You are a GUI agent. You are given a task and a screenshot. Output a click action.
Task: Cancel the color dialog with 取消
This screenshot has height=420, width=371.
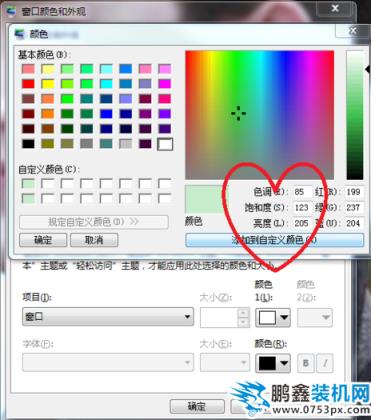point(94,240)
